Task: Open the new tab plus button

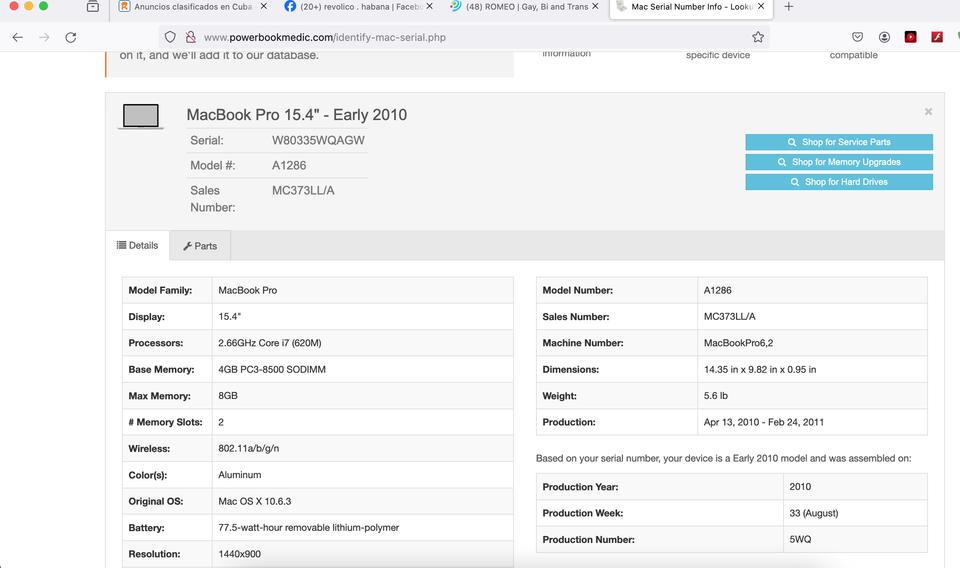Action: (789, 7)
